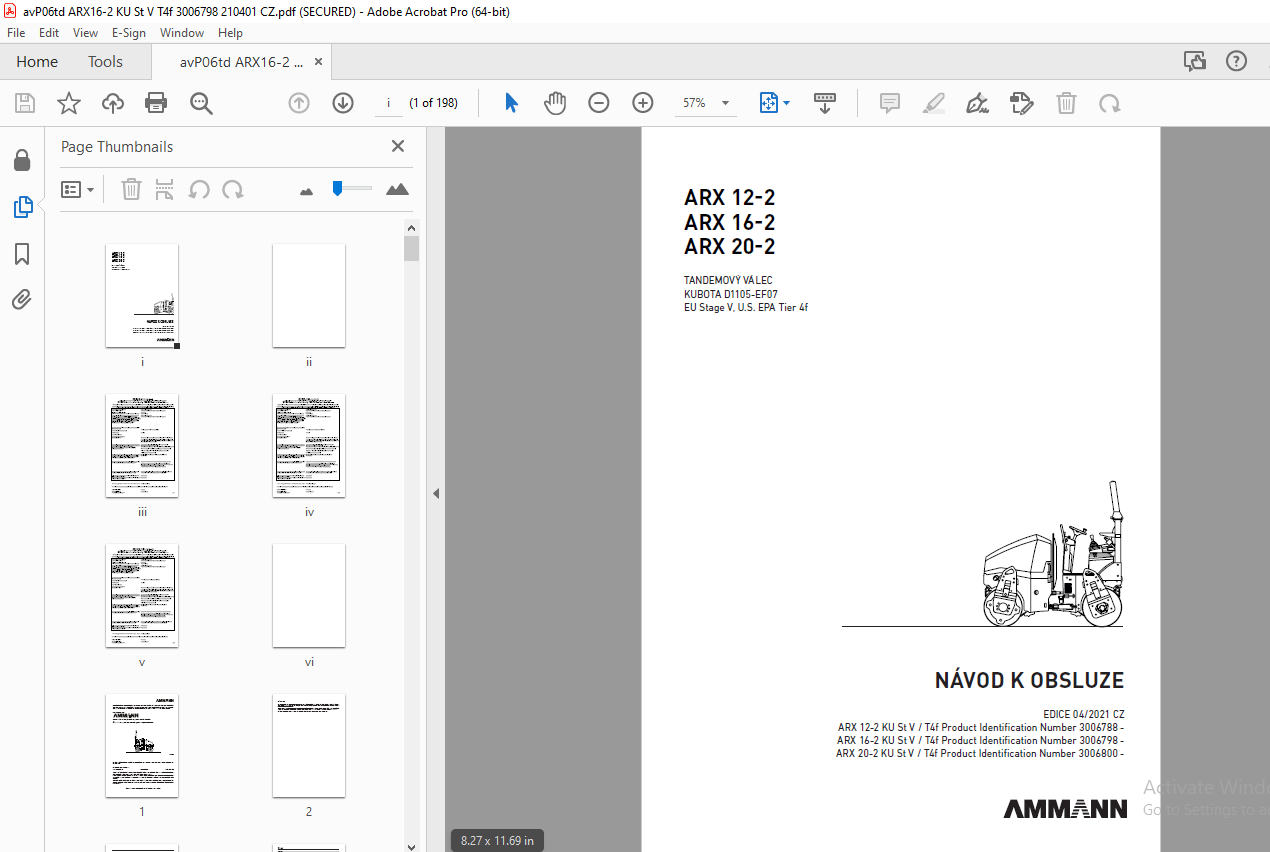Click the toolbar Rotate clockwise icon
The image size is (1270, 852).
click(1109, 103)
